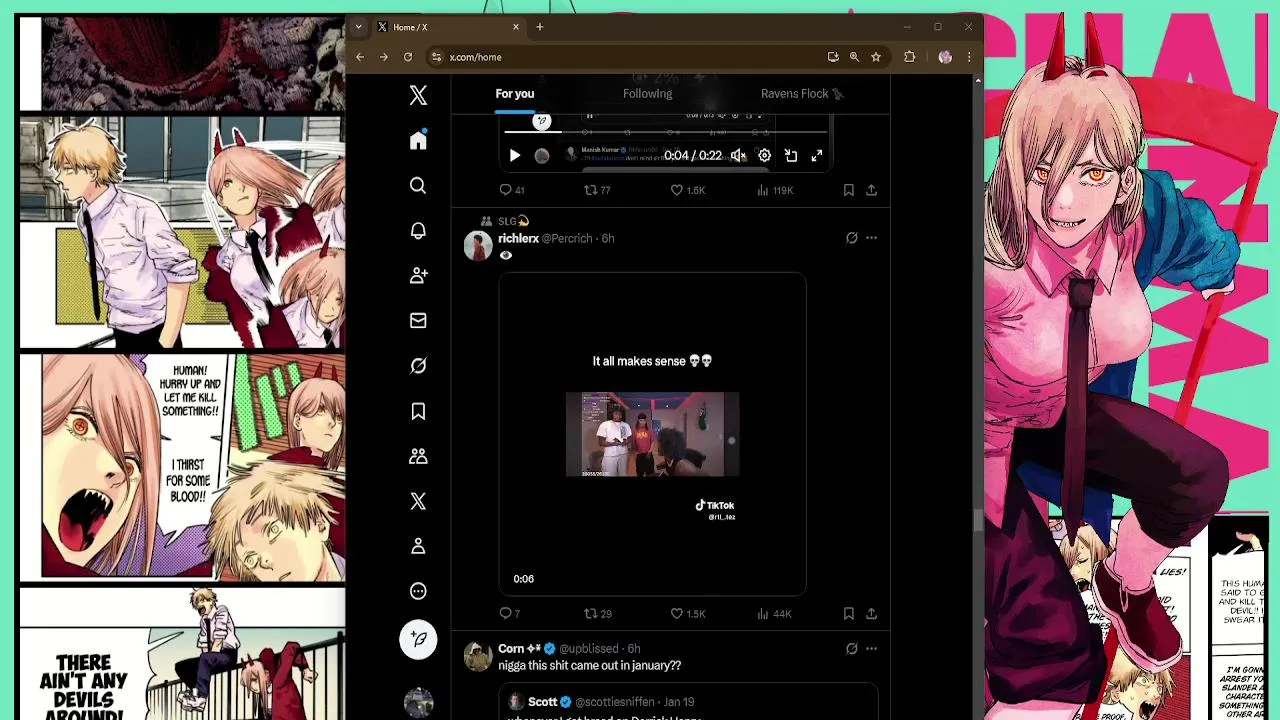This screenshot has height=720, width=1280.
Task: Open Corn's profile name link
Action: (x=521, y=648)
